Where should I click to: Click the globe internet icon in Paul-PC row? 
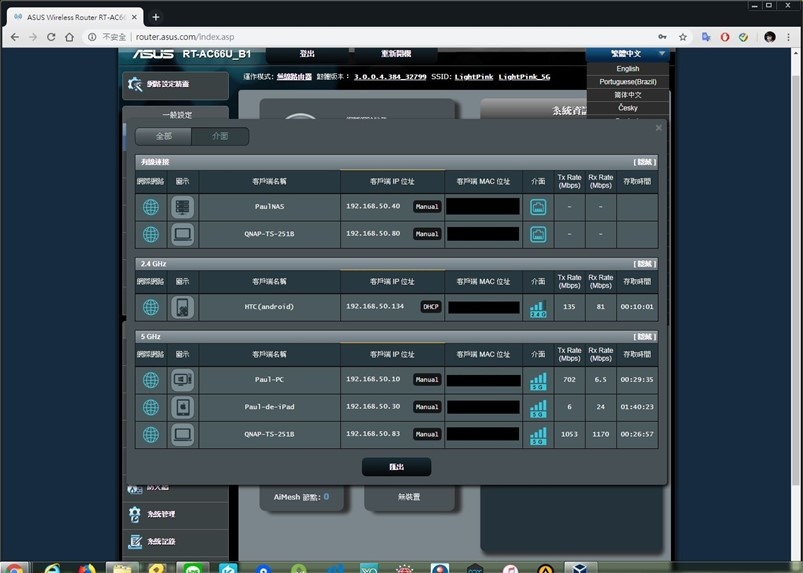(x=151, y=380)
